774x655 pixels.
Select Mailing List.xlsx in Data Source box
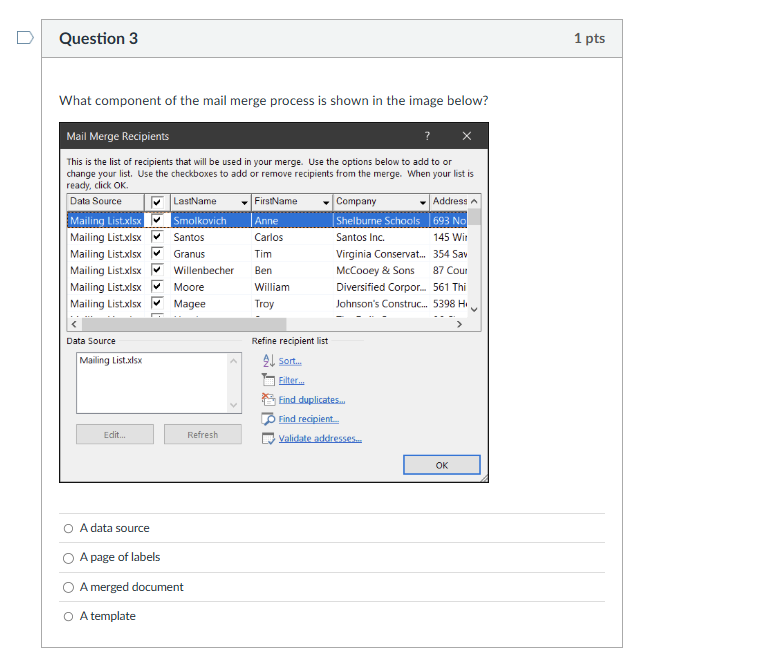coord(111,360)
